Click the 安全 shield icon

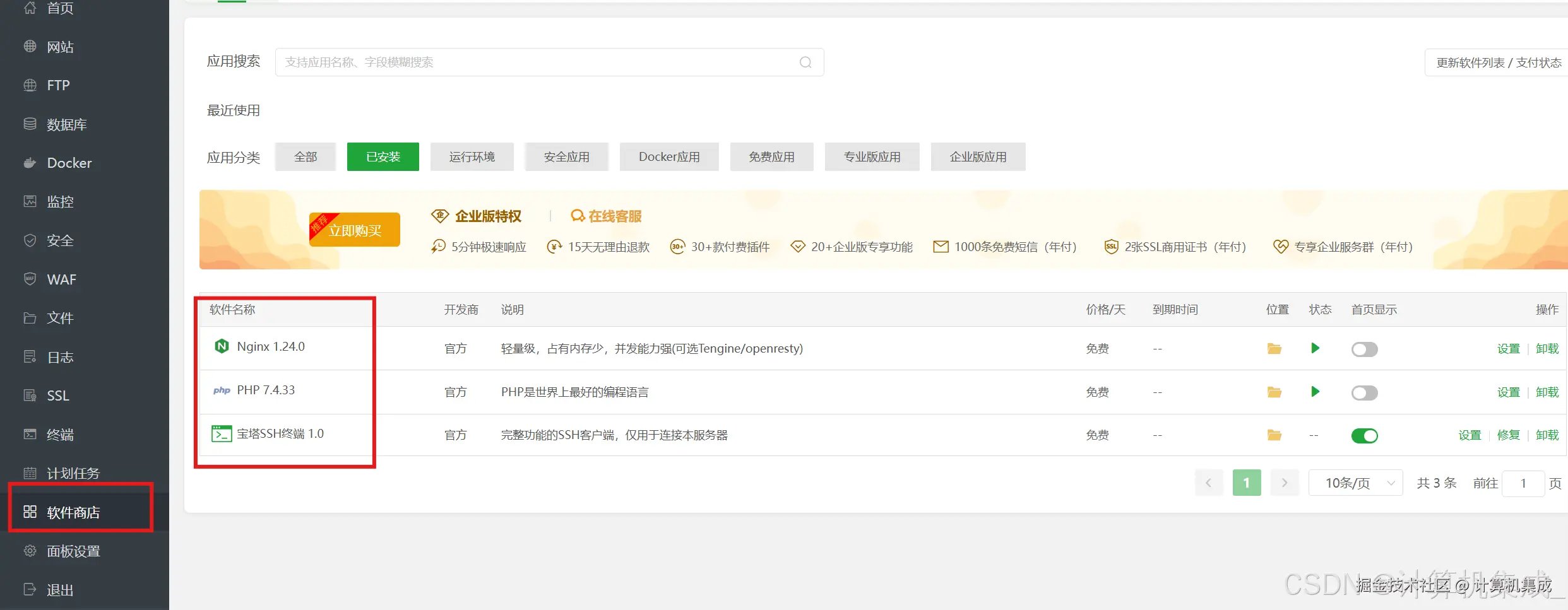30,240
